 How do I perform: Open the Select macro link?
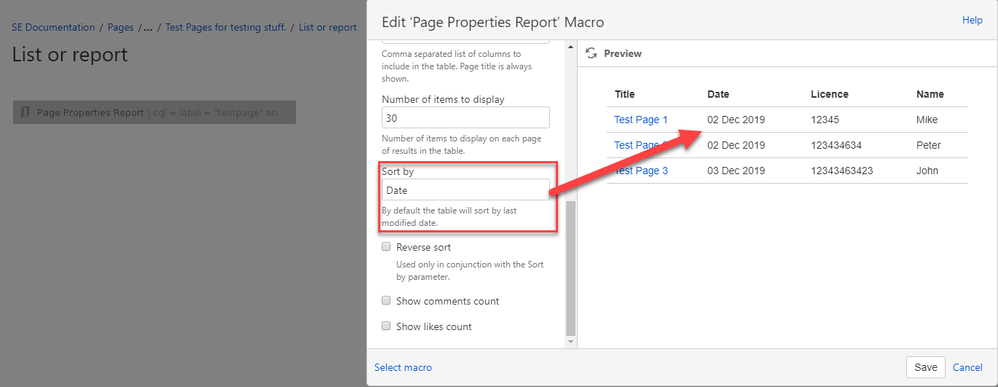(403, 367)
